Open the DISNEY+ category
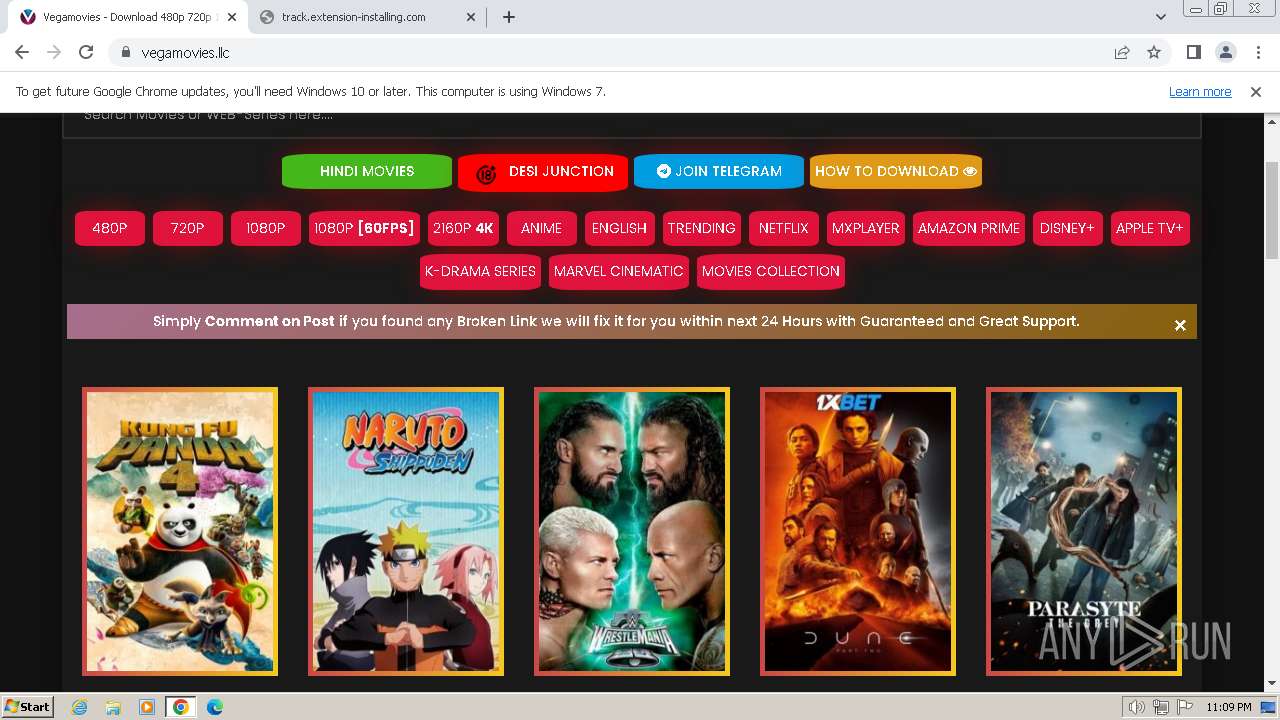This screenshot has width=1280, height=720. tap(1068, 228)
